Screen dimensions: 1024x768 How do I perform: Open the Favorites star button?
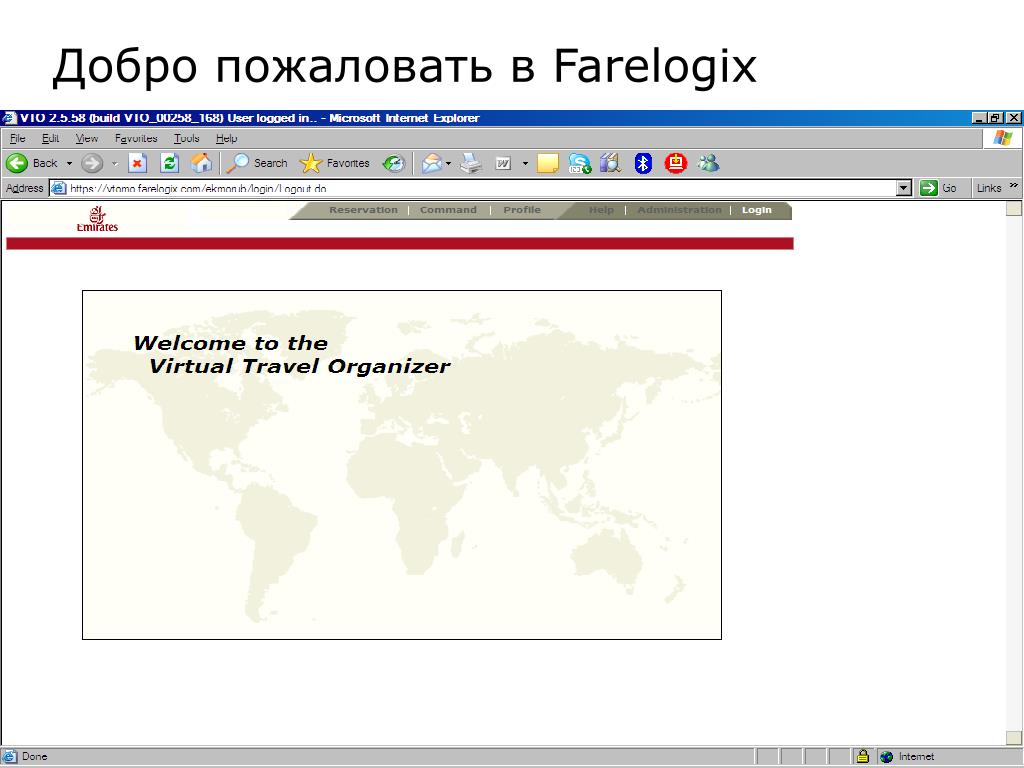coord(334,163)
